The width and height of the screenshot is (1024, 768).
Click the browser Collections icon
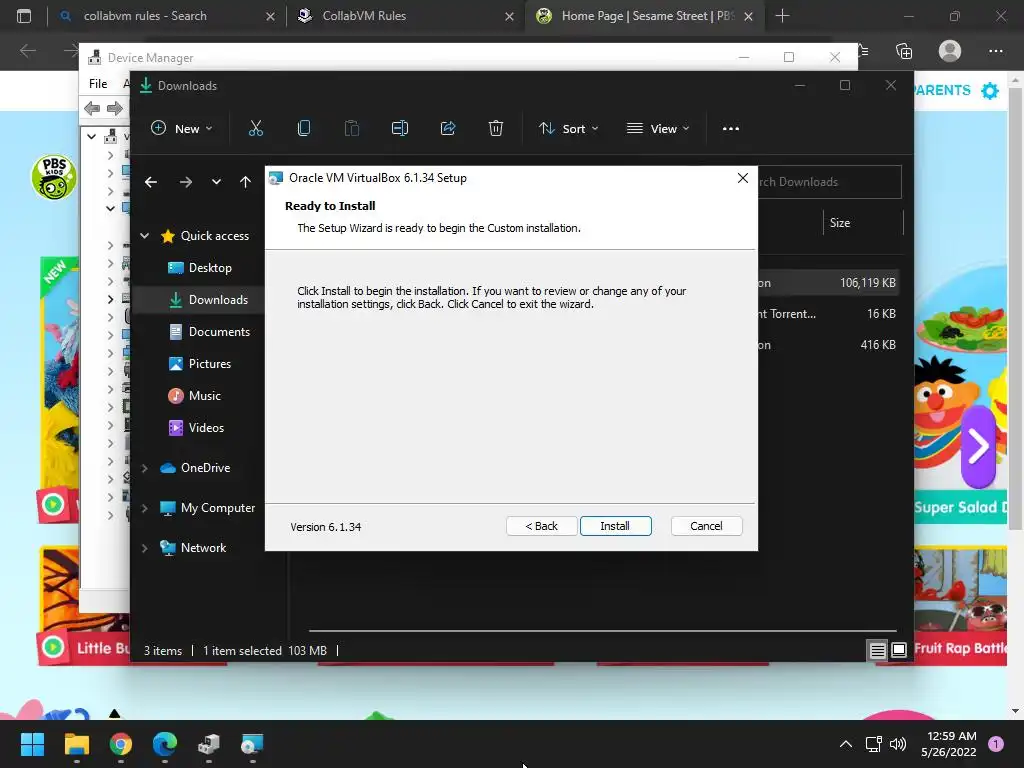(904, 51)
